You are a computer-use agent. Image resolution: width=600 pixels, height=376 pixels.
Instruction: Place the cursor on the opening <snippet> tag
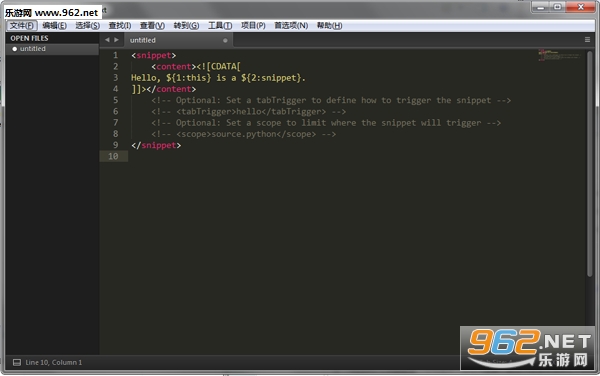pos(153,55)
